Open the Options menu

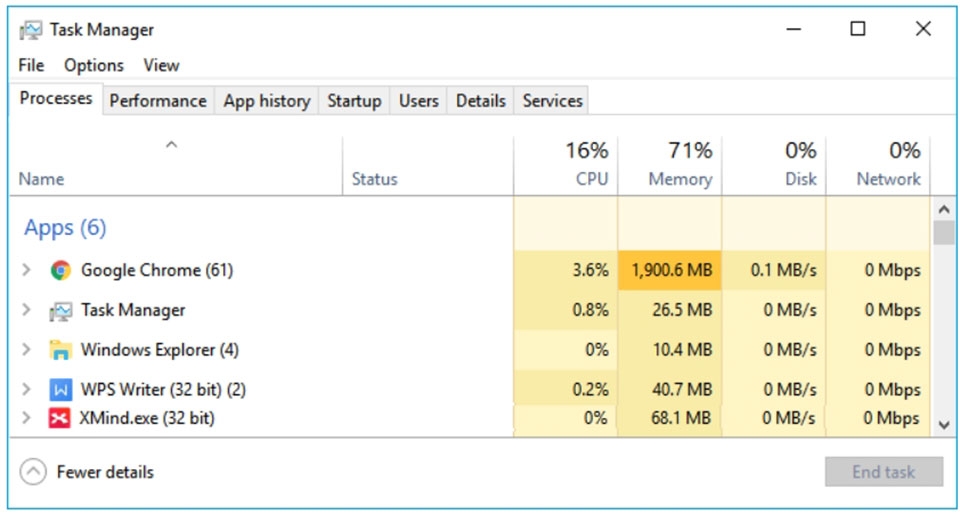coord(94,65)
